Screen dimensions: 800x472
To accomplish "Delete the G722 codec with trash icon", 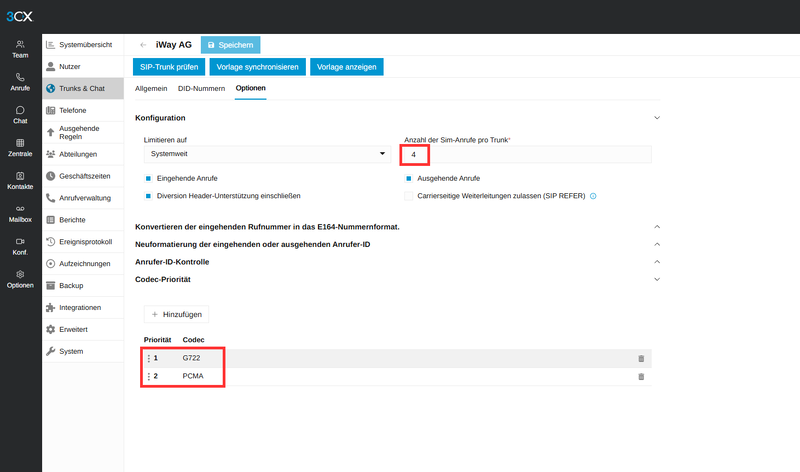I will click(x=641, y=358).
